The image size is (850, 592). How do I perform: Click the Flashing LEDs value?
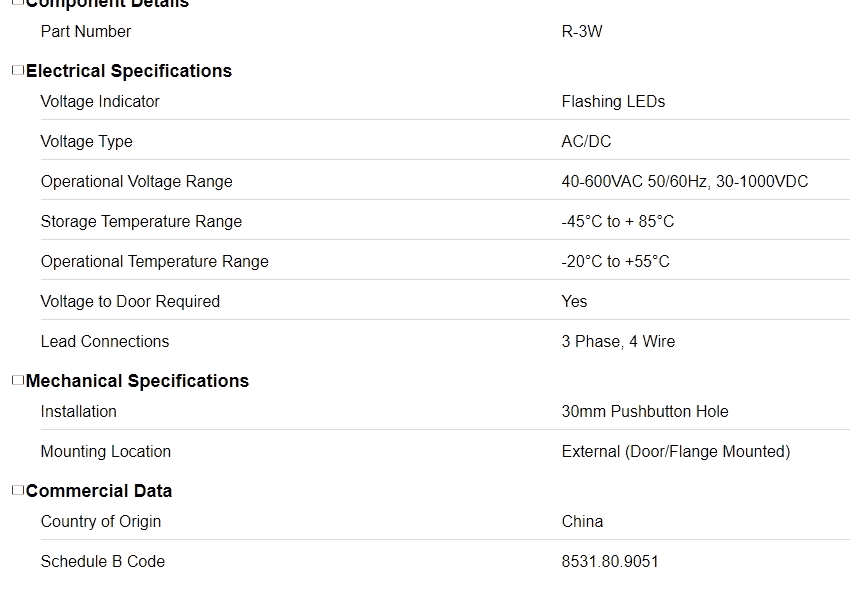tap(613, 101)
